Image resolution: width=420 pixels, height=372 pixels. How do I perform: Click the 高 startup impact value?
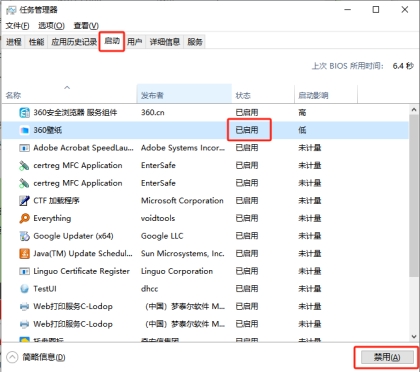coord(302,113)
